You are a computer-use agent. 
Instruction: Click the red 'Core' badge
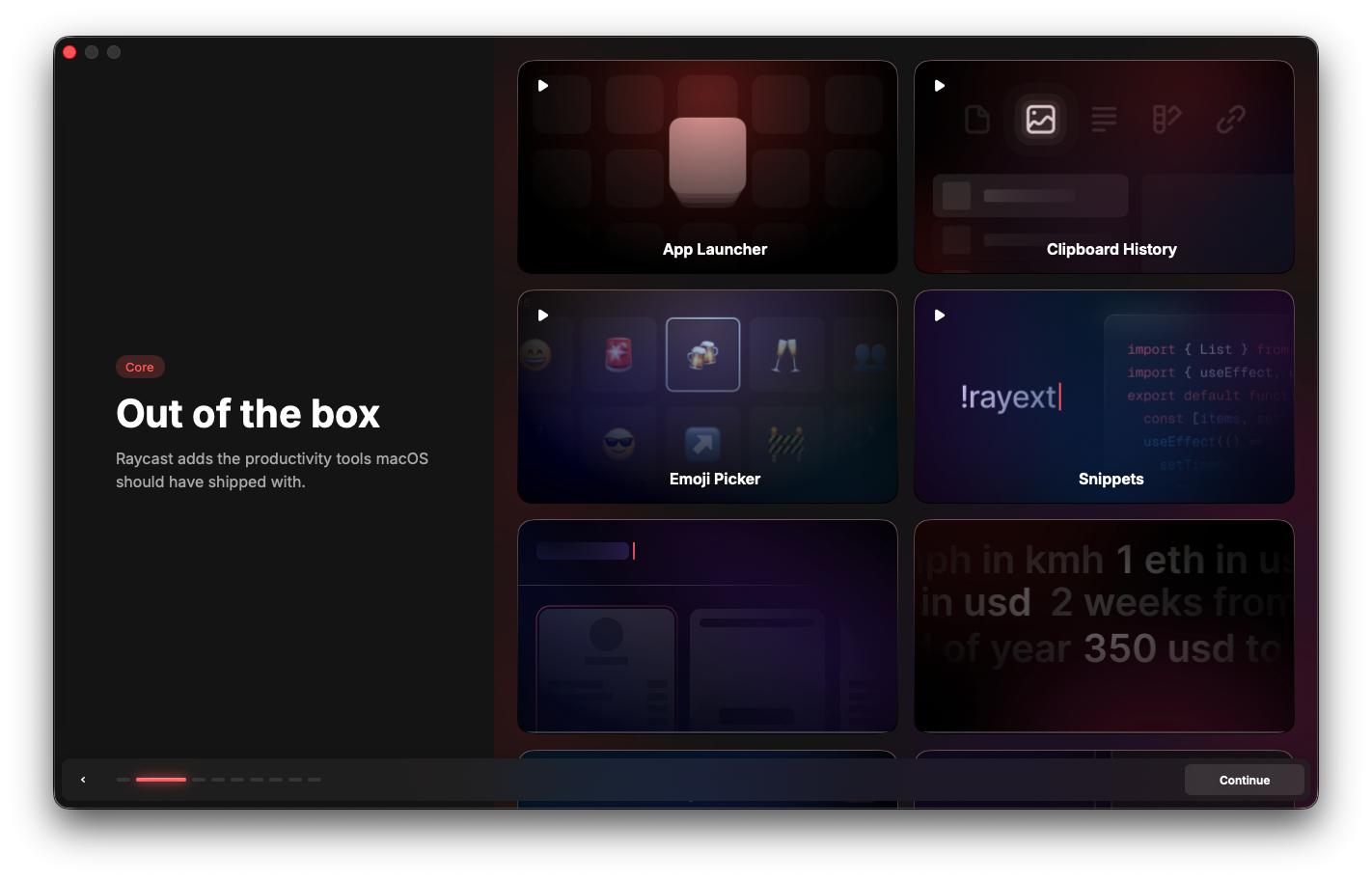(x=140, y=367)
